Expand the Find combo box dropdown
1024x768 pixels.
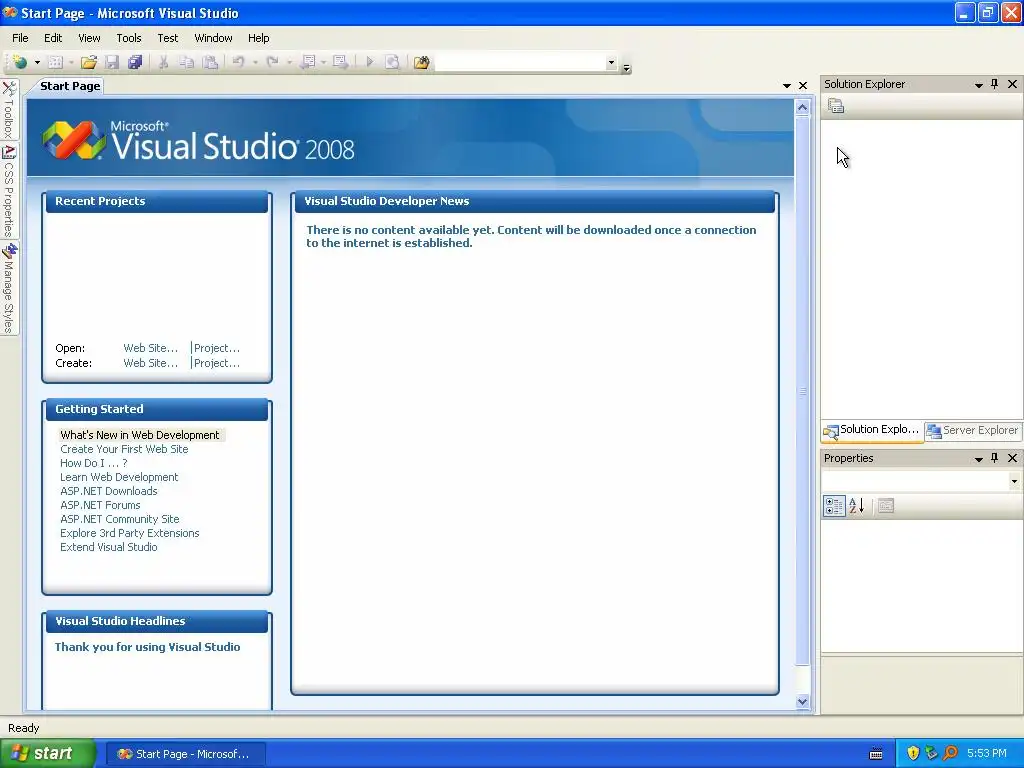[611, 63]
